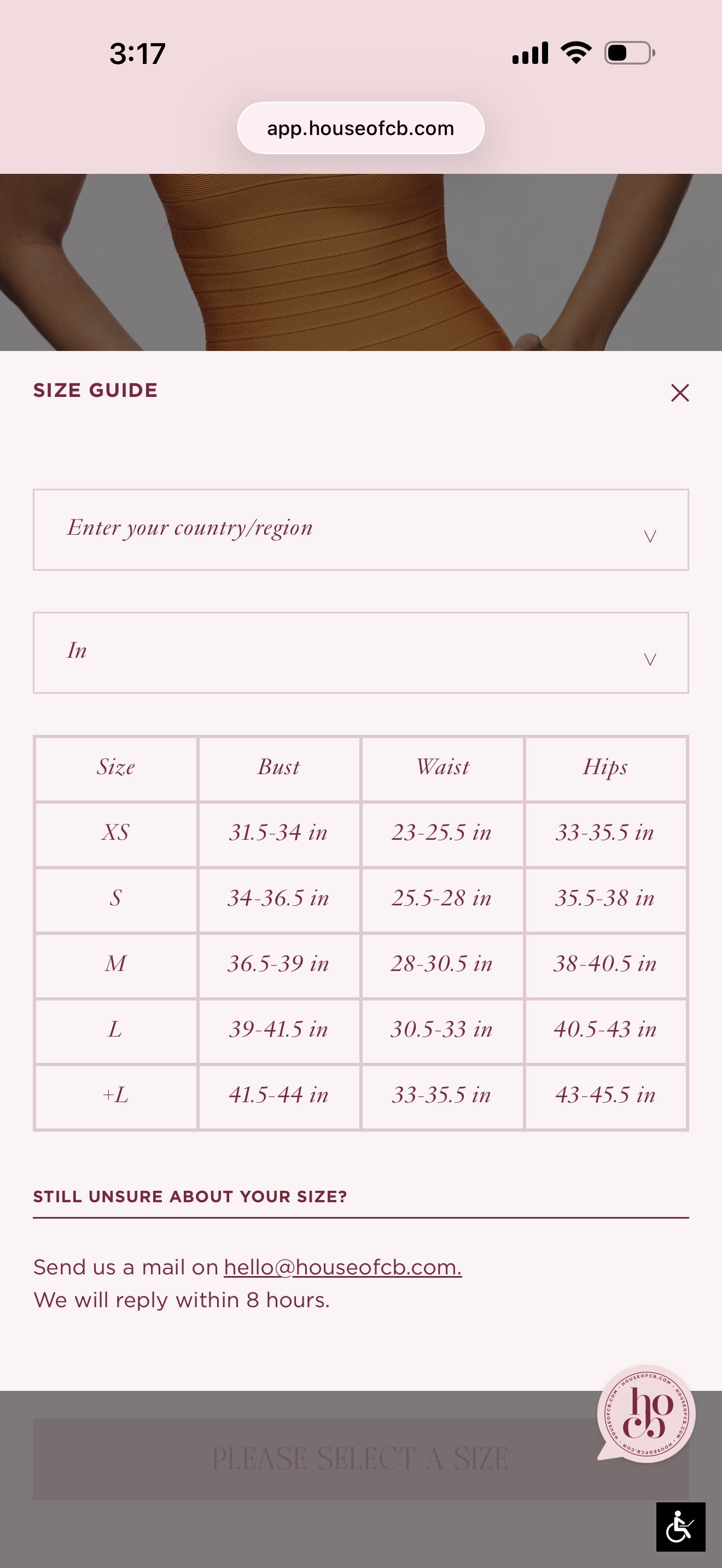Tap the Please Select A Size button
This screenshot has height=1568, width=722.
click(x=360, y=1459)
